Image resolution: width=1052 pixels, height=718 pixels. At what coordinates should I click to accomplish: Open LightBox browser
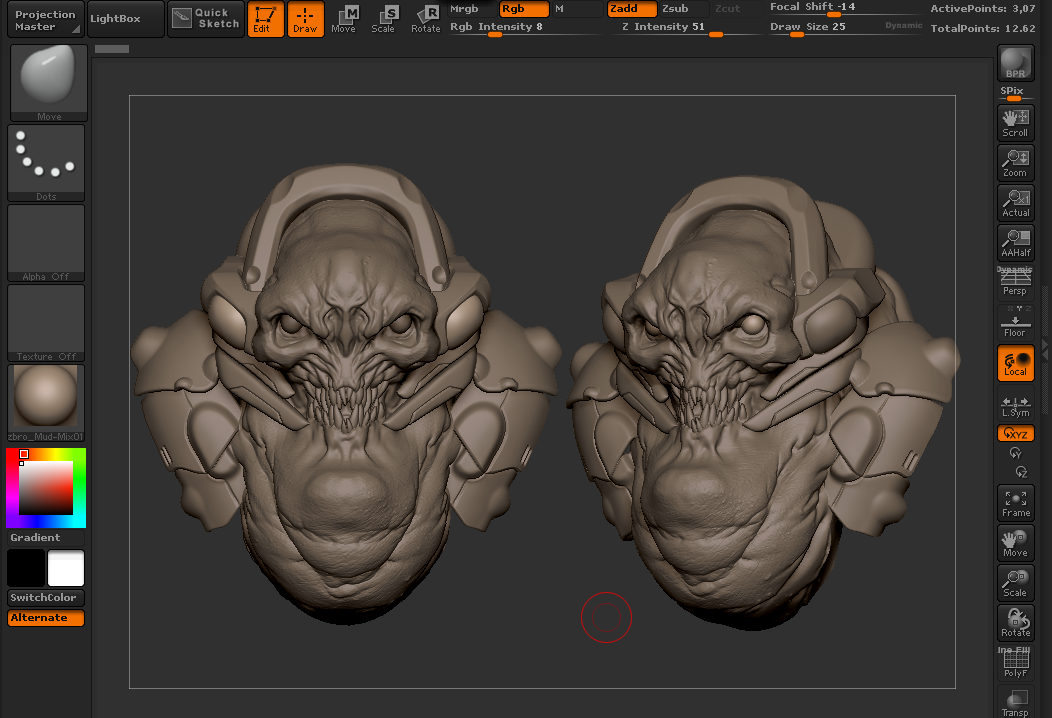click(125, 19)
